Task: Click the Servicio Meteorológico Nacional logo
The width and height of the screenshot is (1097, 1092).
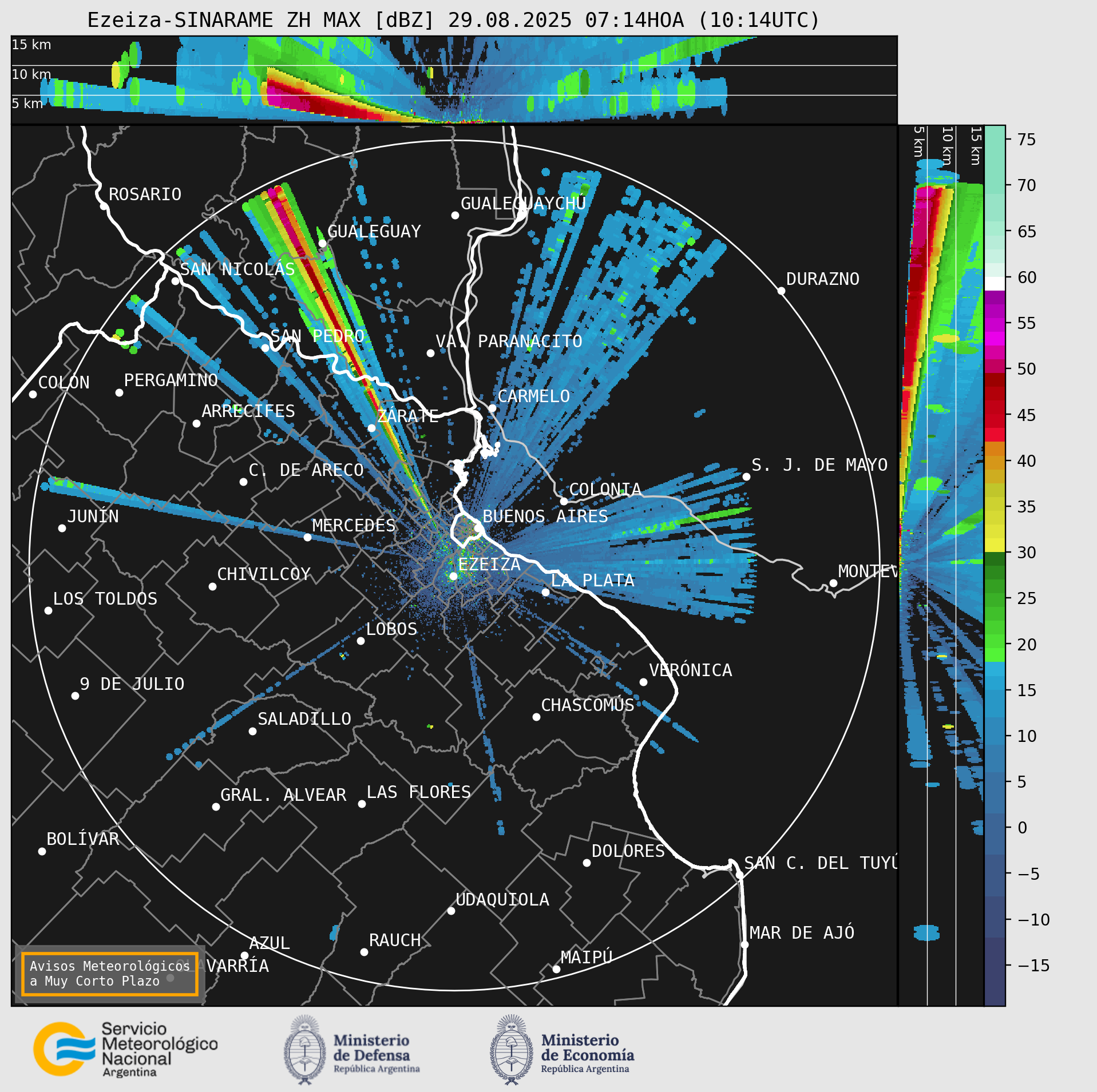Action: click(x=126, y=1050)
